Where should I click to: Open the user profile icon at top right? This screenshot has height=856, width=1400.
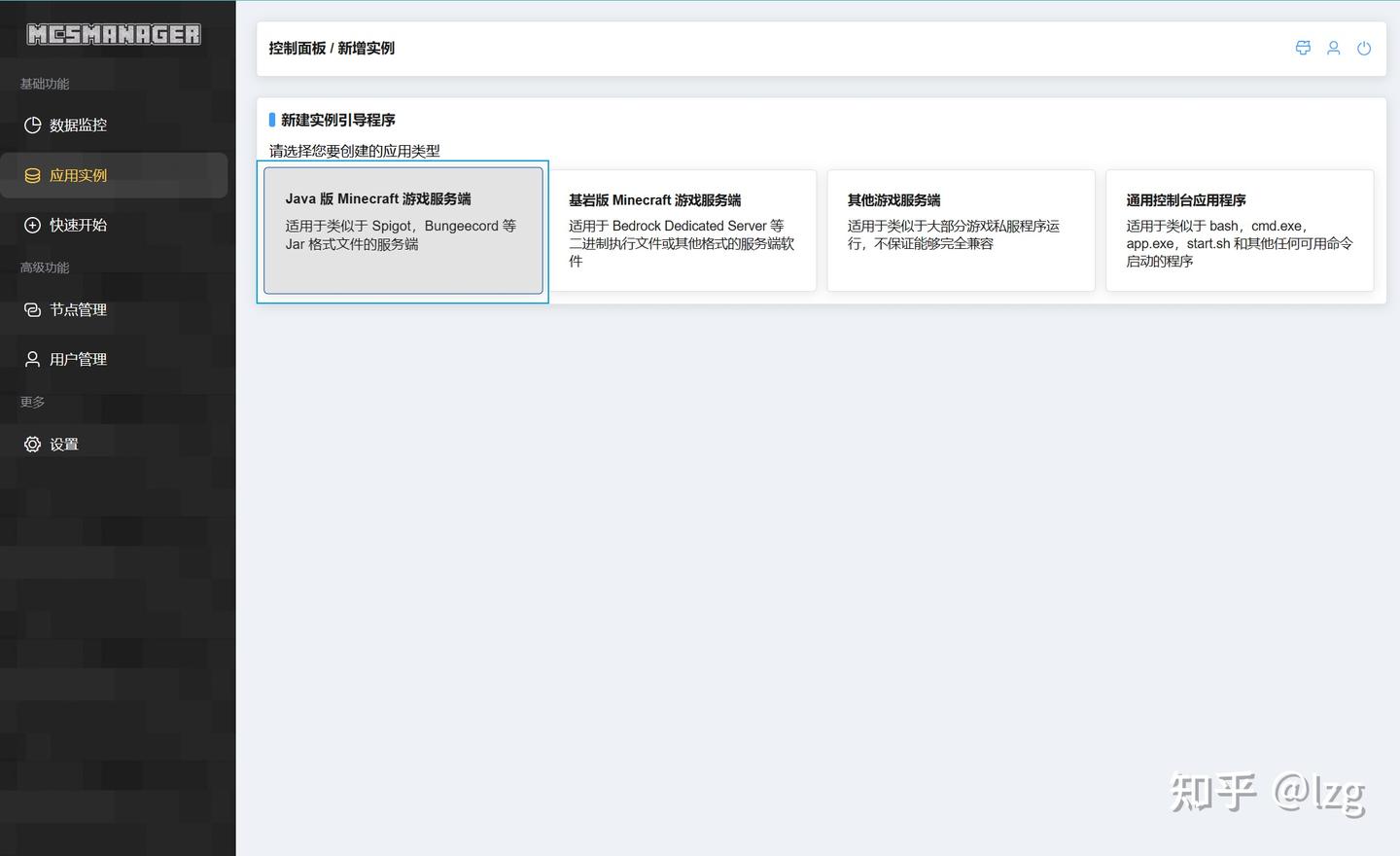pyautogui.click(x=1333, y=48)
